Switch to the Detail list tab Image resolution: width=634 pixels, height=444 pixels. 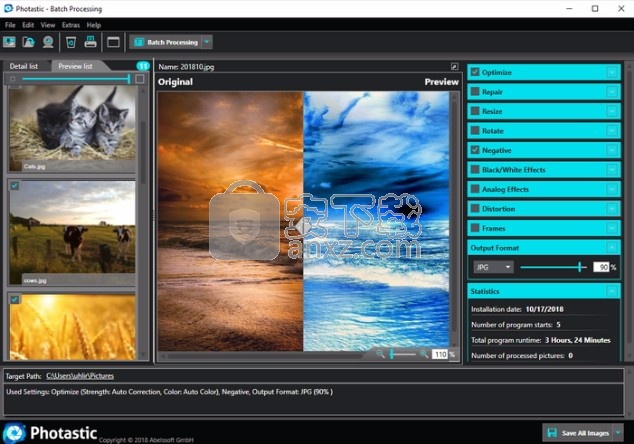coord(24,66)
